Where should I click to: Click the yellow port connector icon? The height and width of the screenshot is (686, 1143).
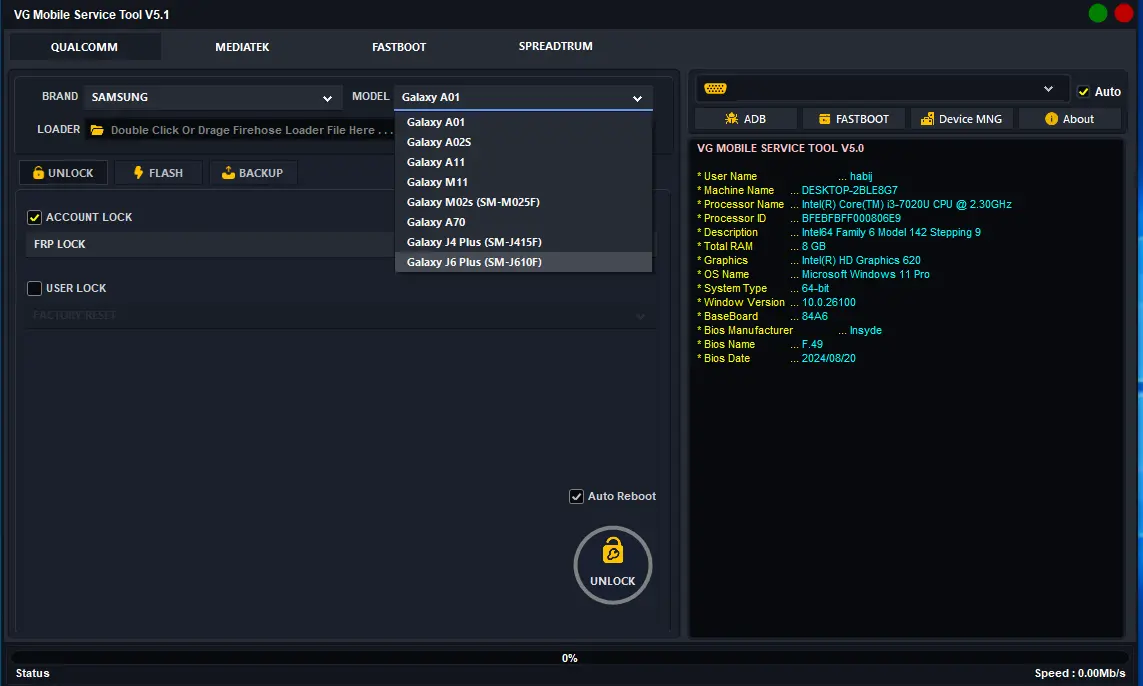coord(715,89)
